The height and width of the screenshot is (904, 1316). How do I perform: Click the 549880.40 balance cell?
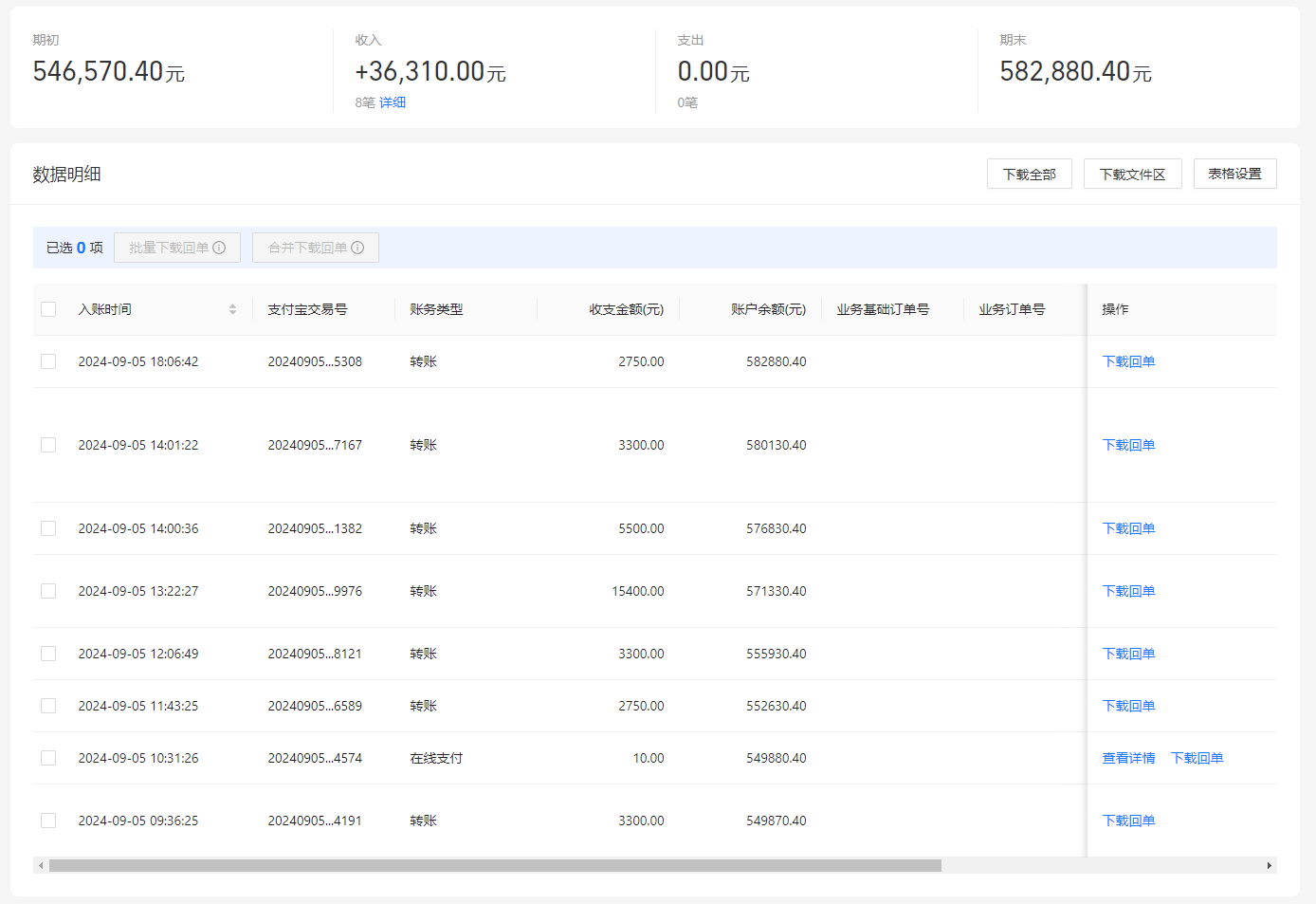tap(777, 758)
